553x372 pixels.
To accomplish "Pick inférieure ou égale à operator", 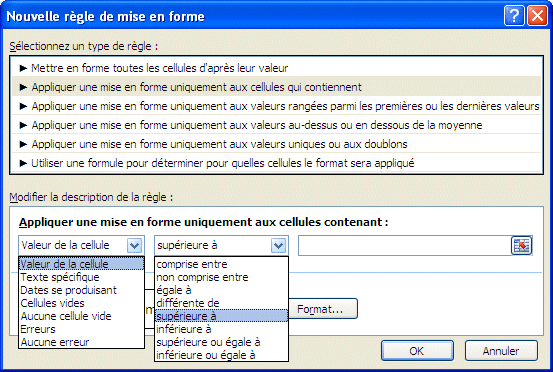I will [221, 355].
